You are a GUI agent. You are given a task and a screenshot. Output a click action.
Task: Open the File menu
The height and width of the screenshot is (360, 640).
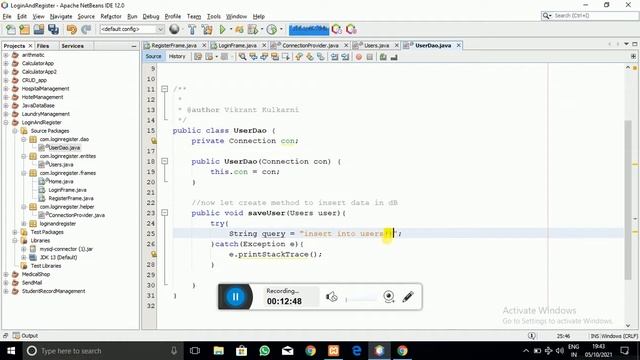click(x=7, y=16)
